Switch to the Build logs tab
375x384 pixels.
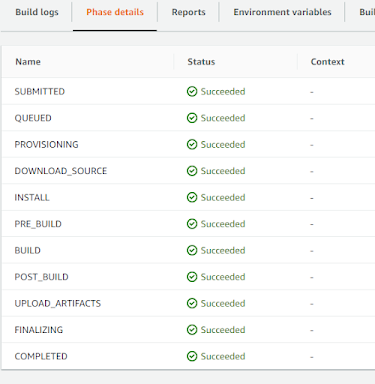[37, 12]
